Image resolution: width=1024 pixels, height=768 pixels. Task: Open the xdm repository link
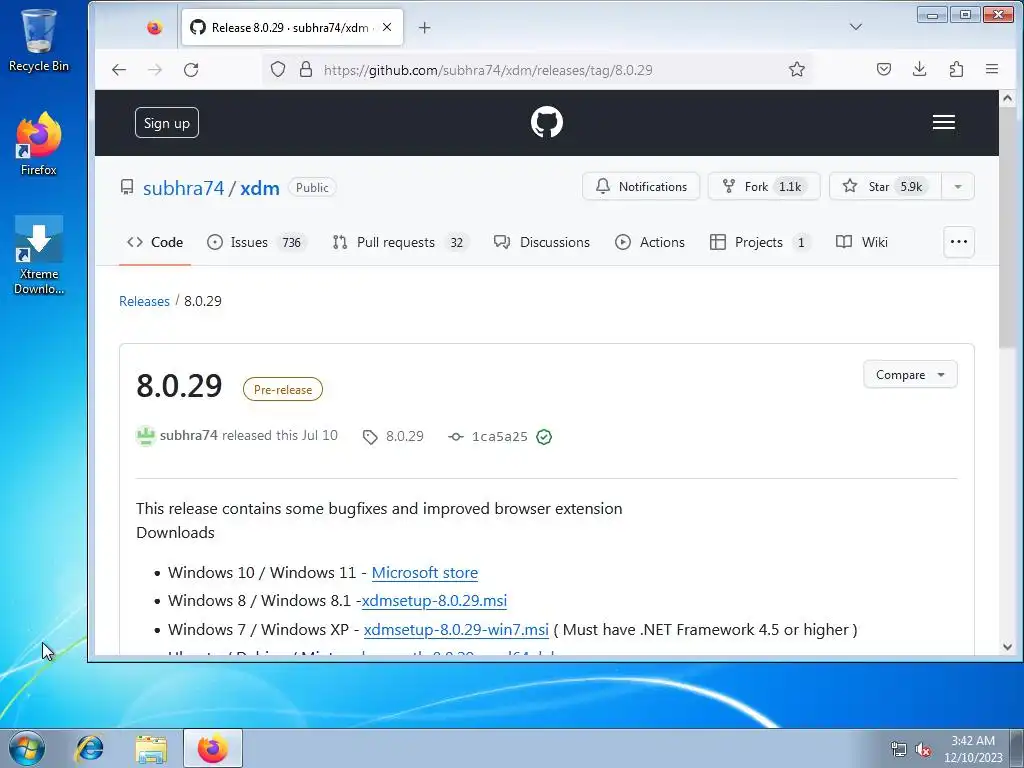(x=259, y=188)
